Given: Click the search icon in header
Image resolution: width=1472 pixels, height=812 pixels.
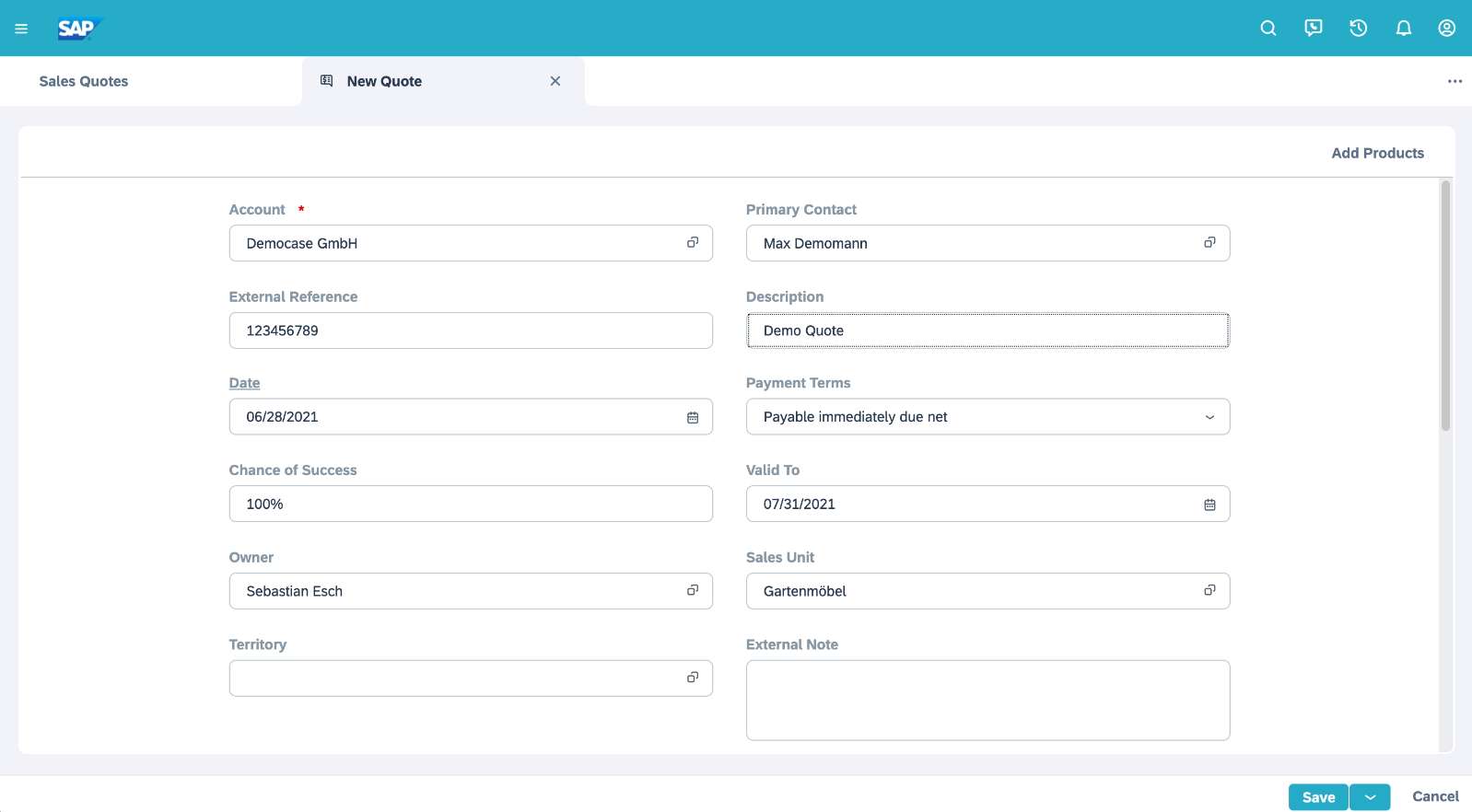Looking at the screenshot, I should (x=1268, y=29).
